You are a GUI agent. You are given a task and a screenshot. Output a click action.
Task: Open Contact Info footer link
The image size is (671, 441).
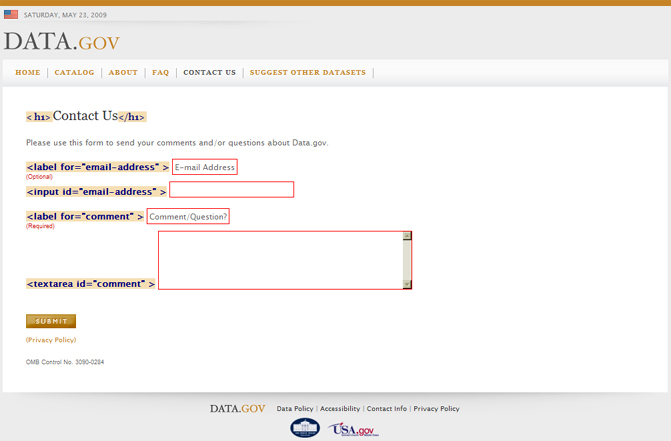pos(387,408)
